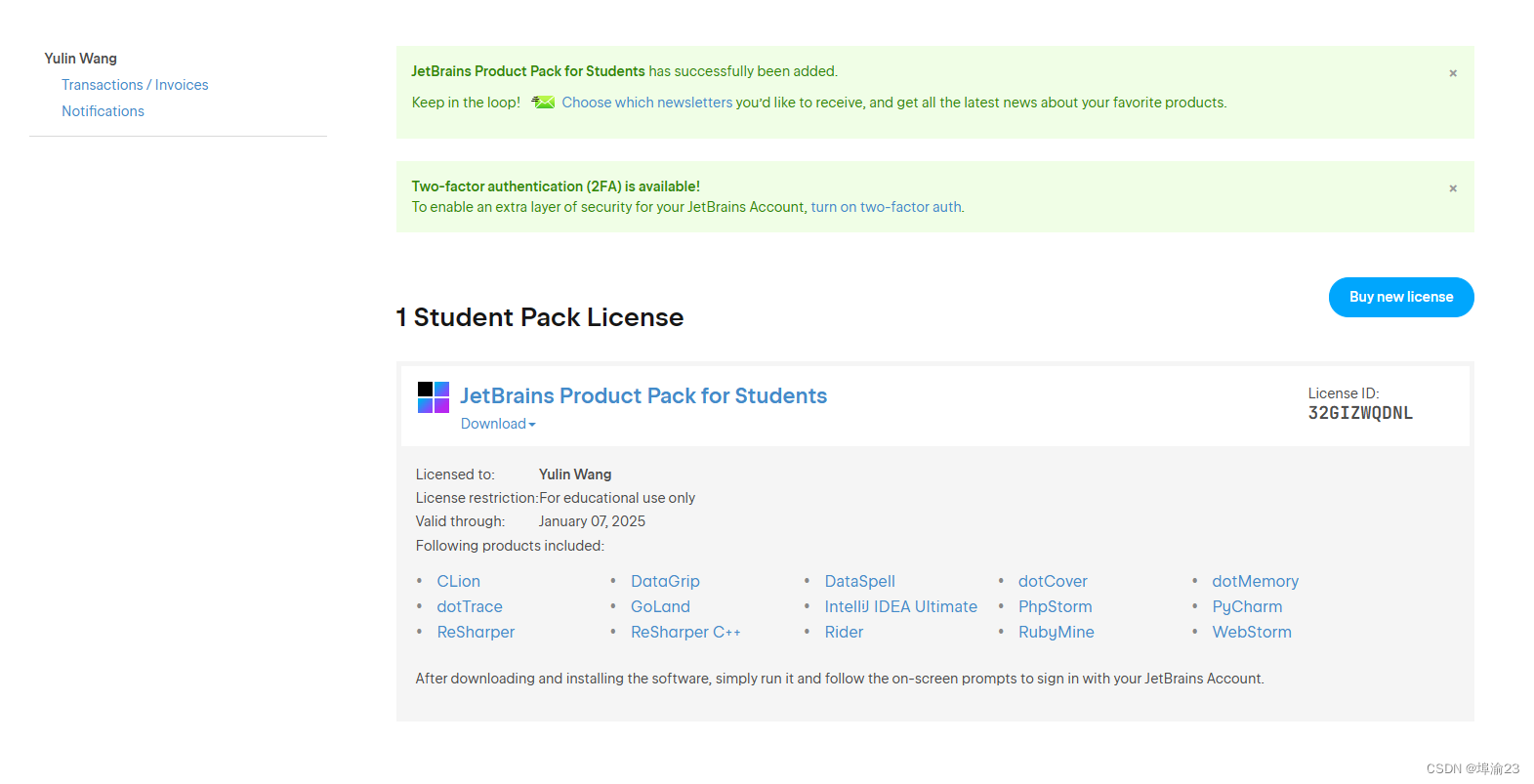Open Notifications in sidebar
The image size is (1534, 784).
click(x=103, y=111)
